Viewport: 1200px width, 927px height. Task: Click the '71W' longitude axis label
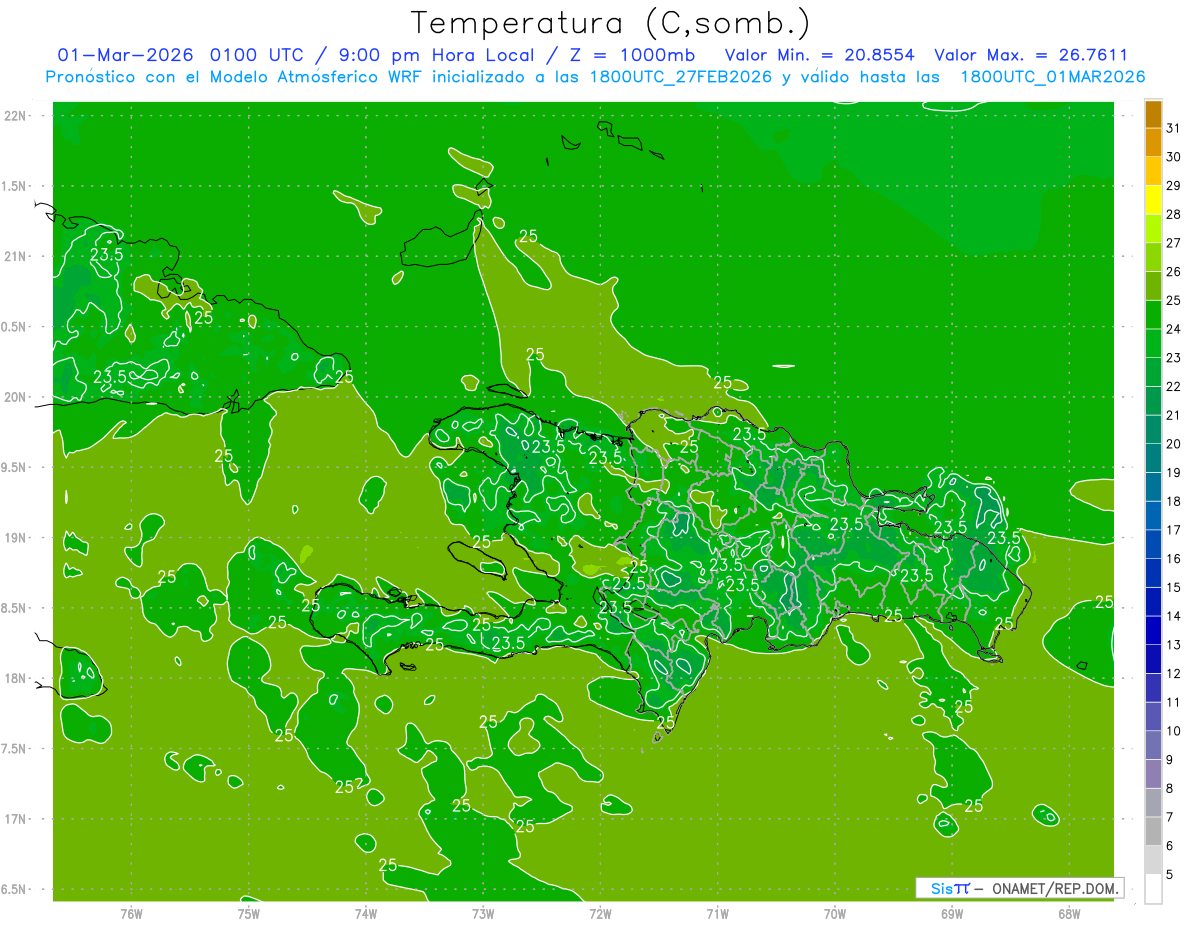[717, 913]
